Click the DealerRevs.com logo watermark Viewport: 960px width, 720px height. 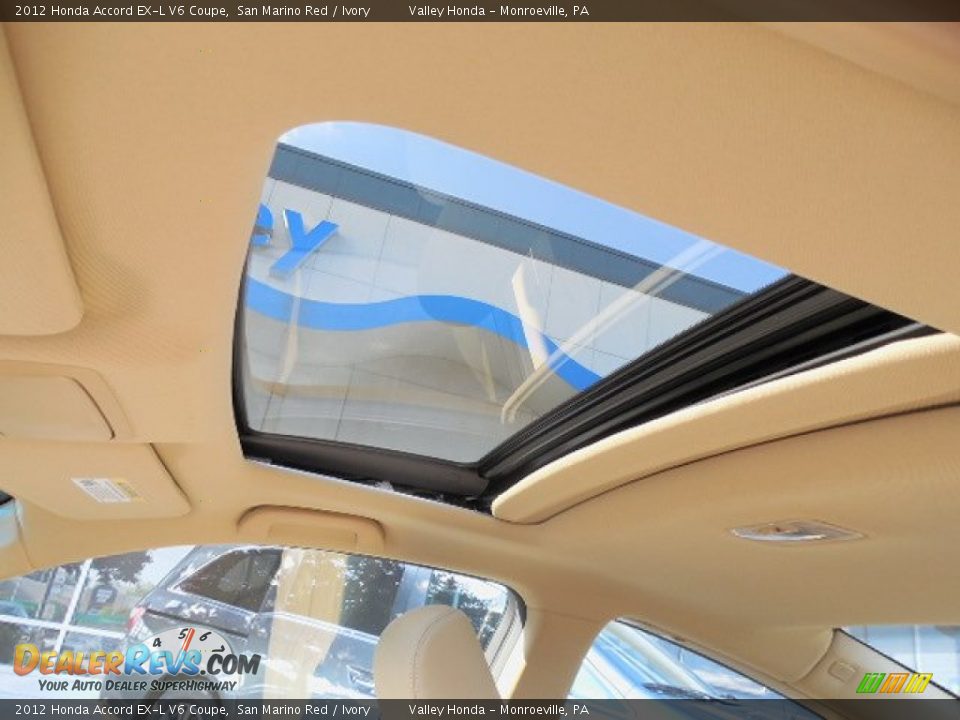pyautogui.click(x=135, y=662)
